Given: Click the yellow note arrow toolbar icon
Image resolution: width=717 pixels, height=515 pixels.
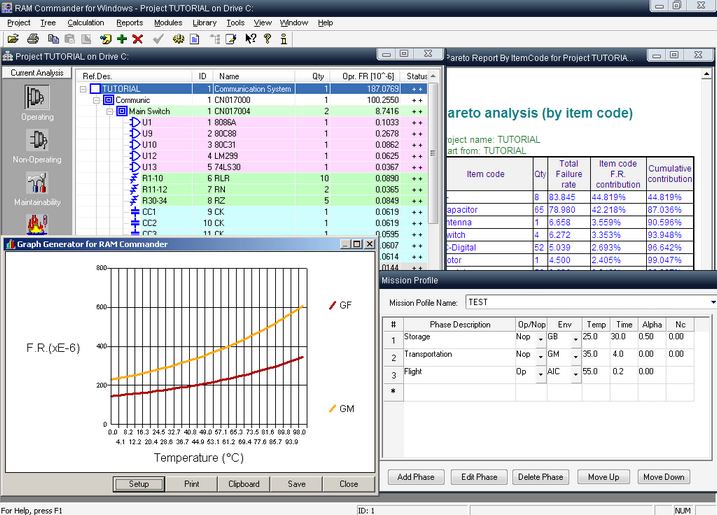Looking at the screenshot, I should point(106,39).
